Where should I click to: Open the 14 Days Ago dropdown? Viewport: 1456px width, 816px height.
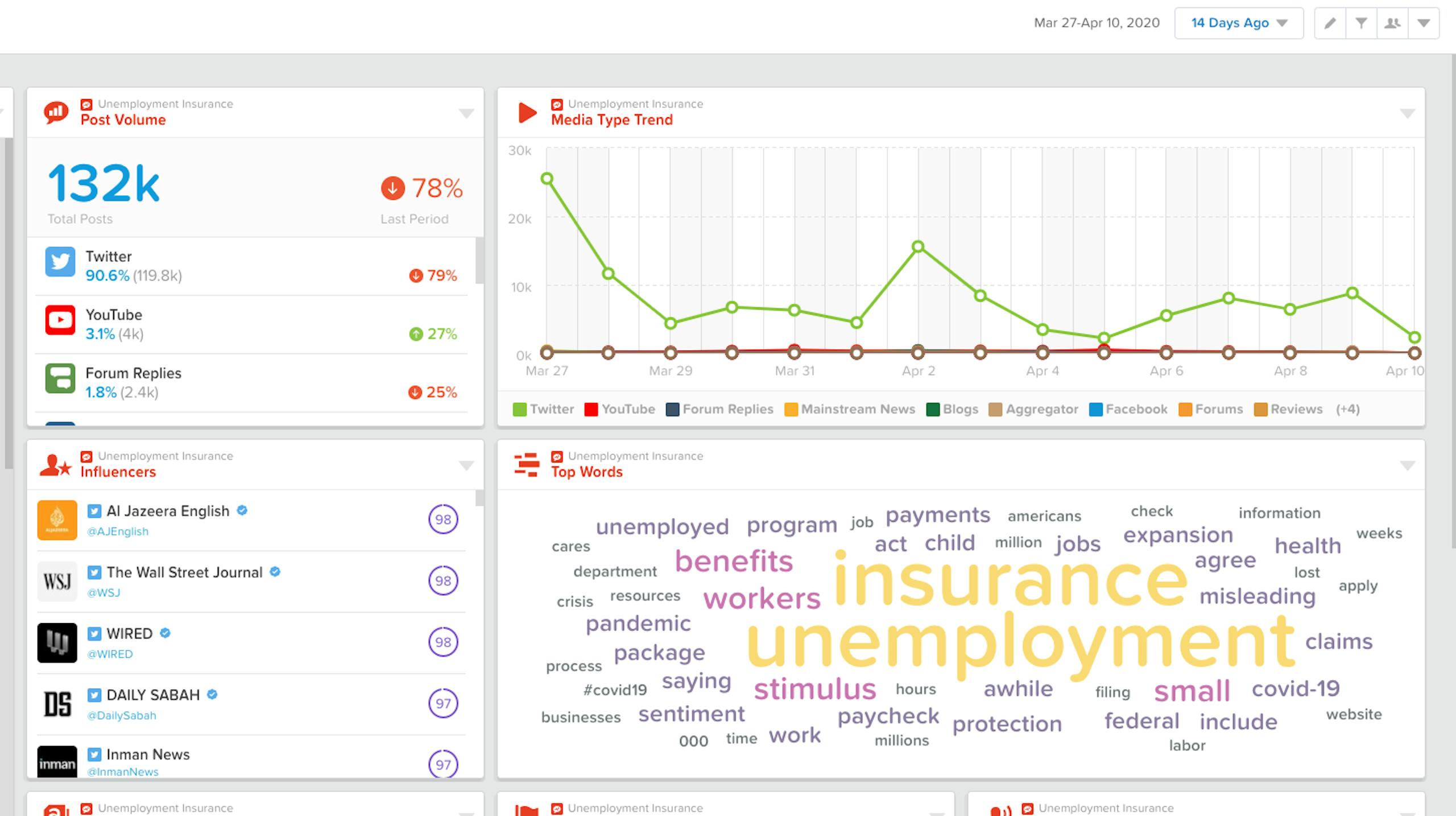point(1239,23)
